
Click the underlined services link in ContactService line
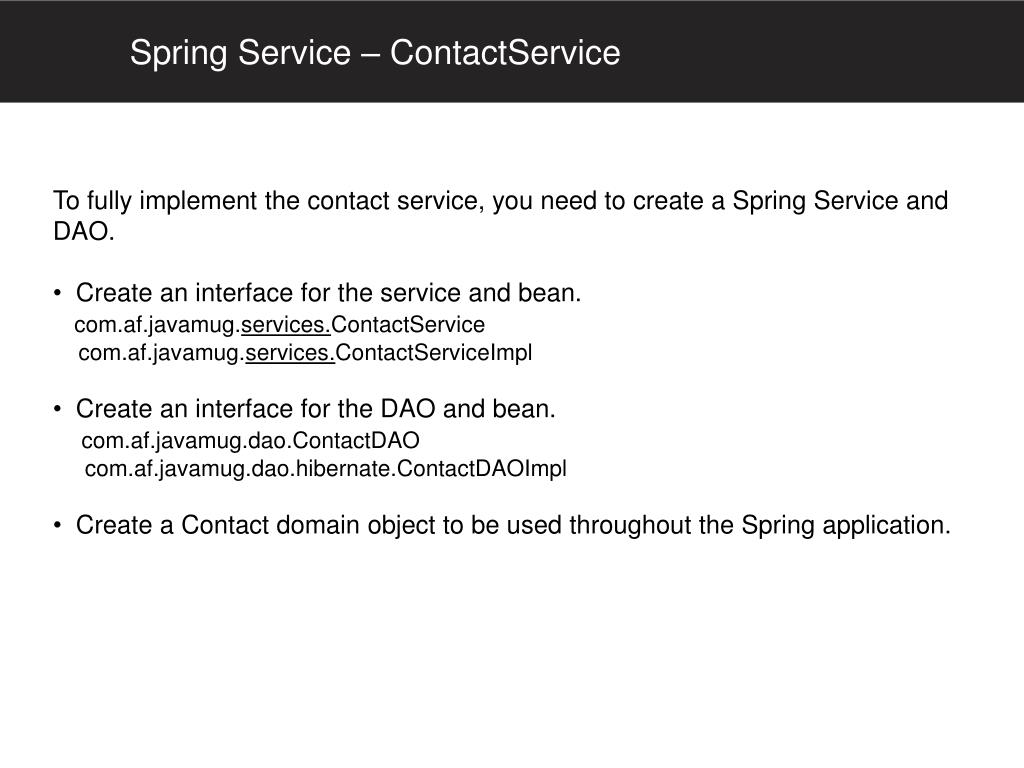286,325
